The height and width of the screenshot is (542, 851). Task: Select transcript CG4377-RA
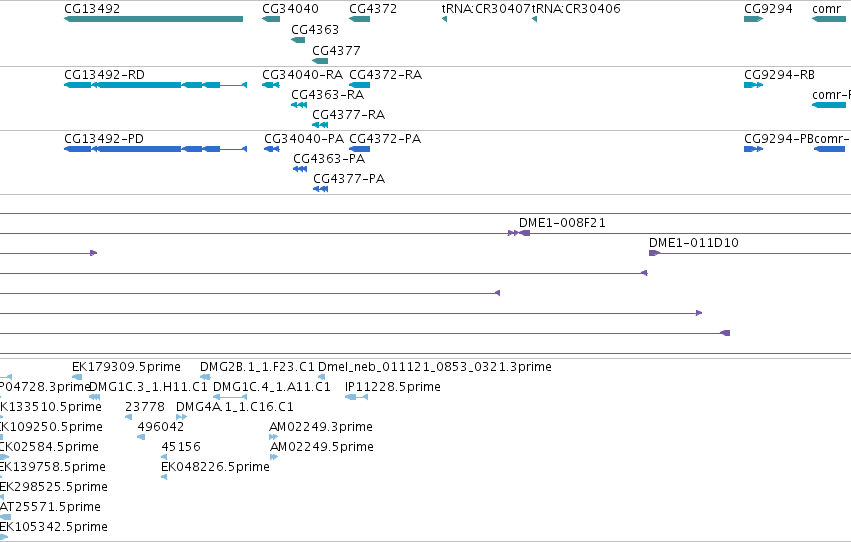pos(320,125)
